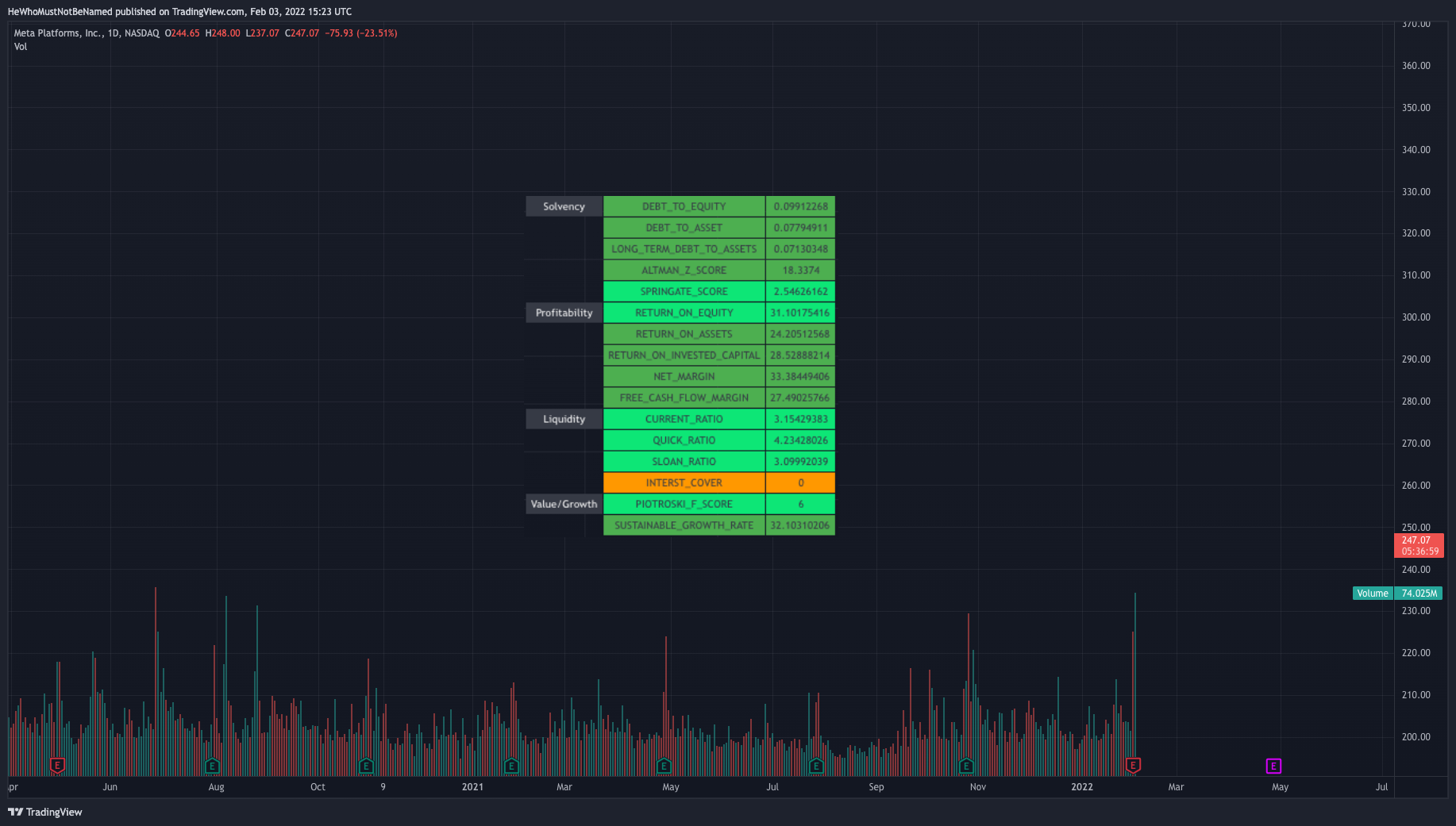The image size is (1456, 826).
Task: Click the red 247.07 current price label
Action: (1419, 545)
